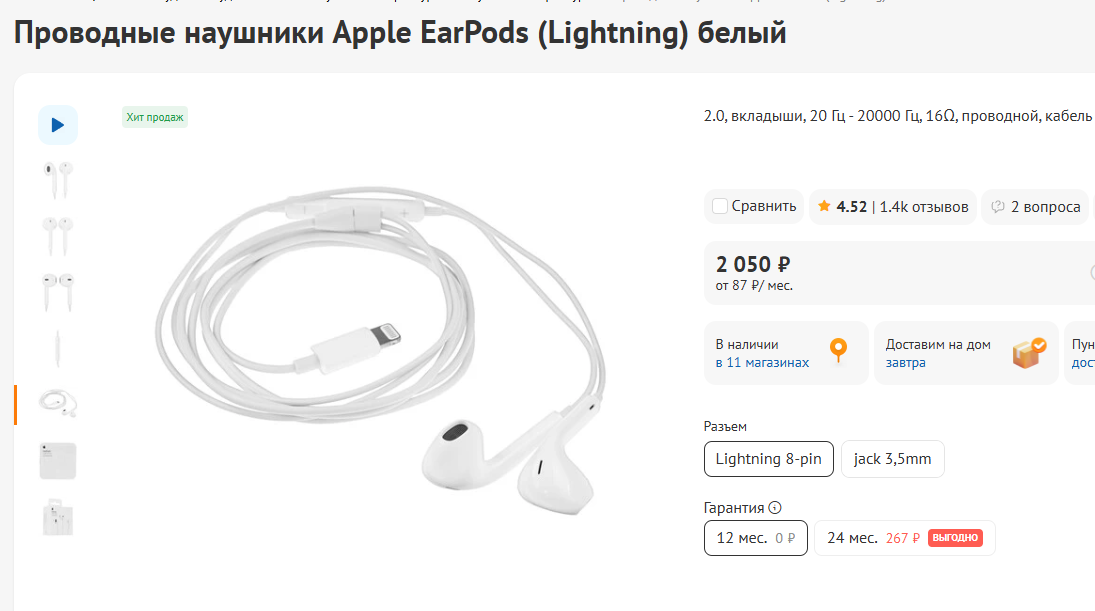Click the questions speech bubble icon

click(x=998, y=206)
